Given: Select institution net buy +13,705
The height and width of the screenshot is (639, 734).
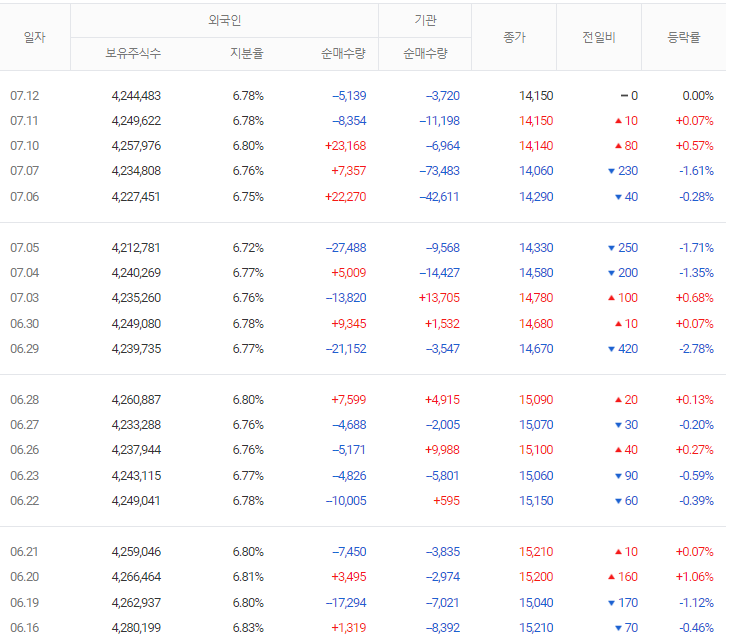Looking at the screenshot, I should [439, 298].
